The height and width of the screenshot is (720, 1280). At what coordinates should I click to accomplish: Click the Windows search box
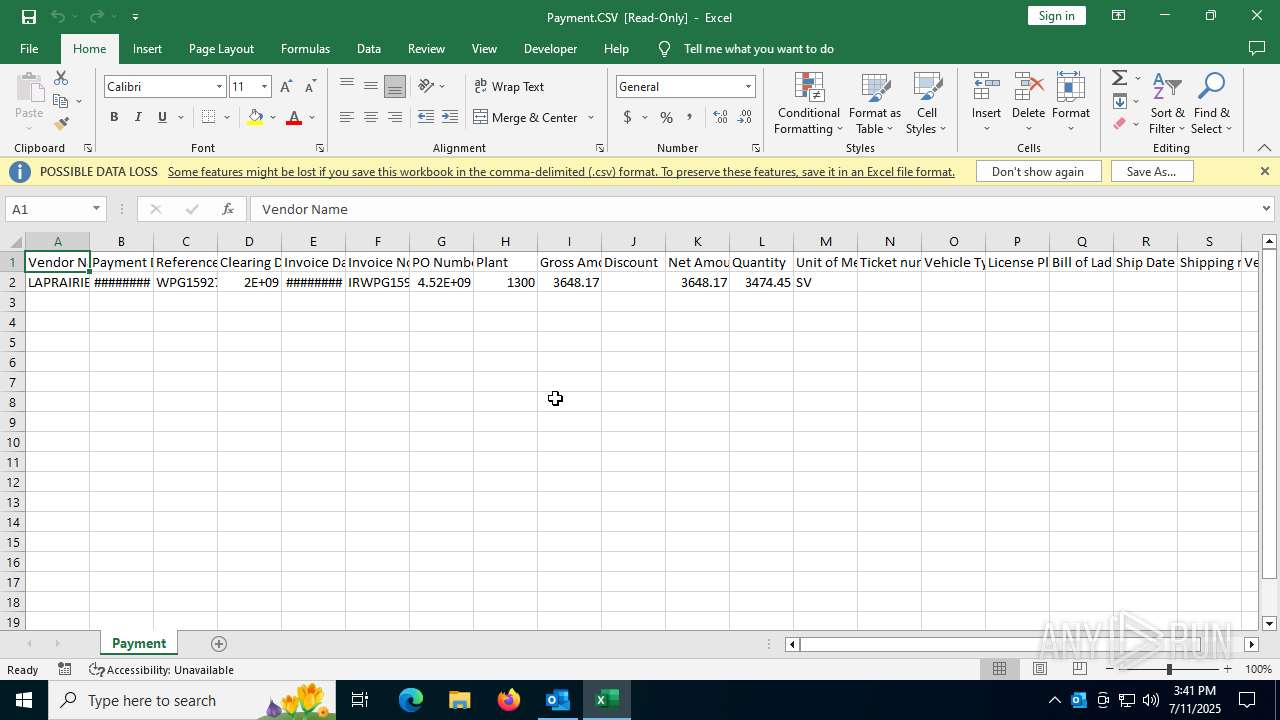click(x=191, y=700)
